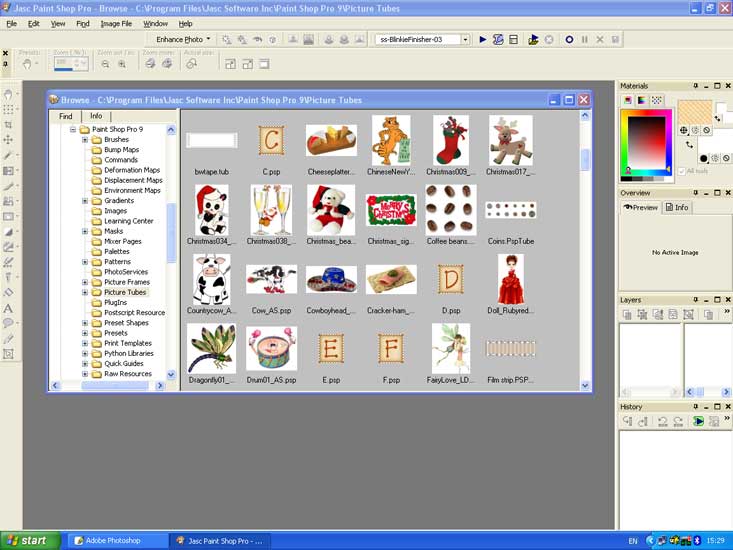Click the EN language indicator
Viewport: 733px width, 550px height.
pos(632,541)
